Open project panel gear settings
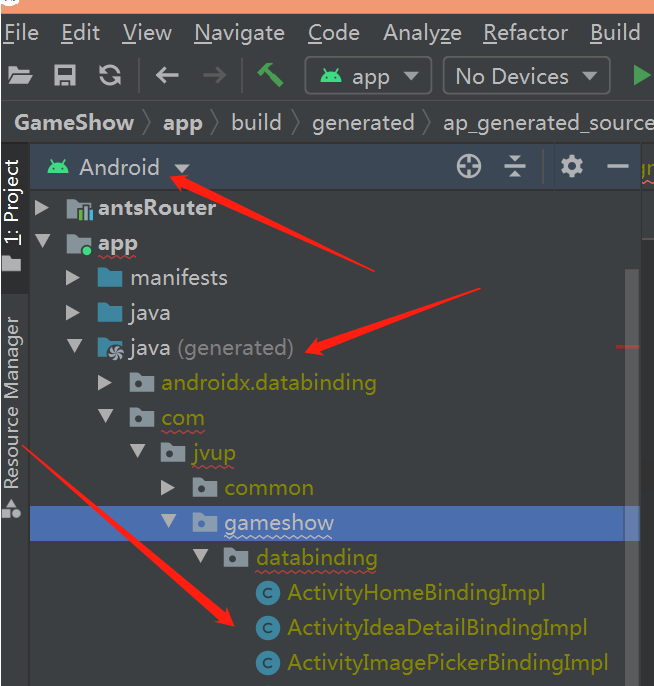Viewport: 654px width, 686px height. (x=572, y=167)
